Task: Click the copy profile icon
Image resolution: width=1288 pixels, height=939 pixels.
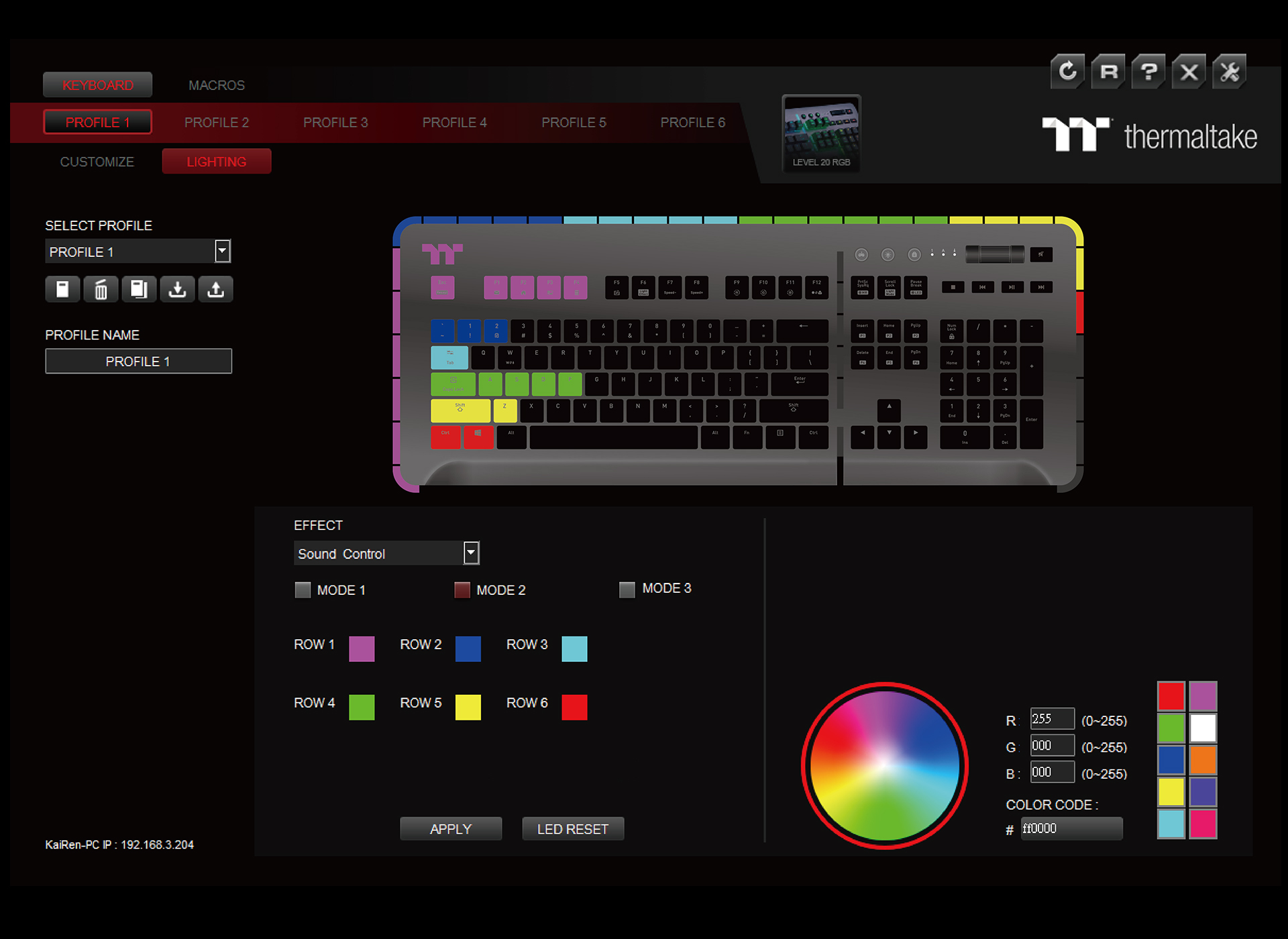Action: pos(139,289)
